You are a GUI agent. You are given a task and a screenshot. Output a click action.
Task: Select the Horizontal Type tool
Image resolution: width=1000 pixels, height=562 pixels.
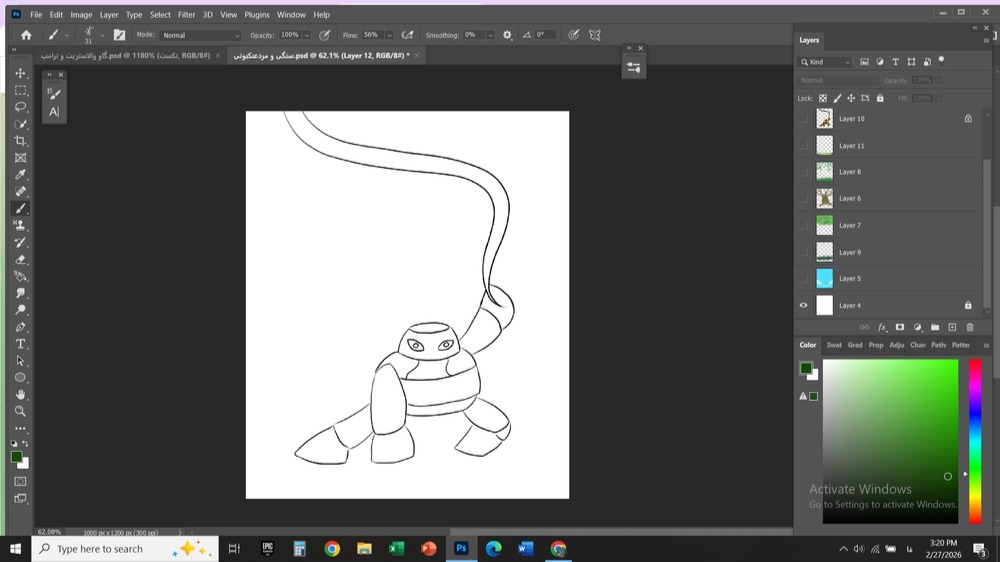pos(20,344)
